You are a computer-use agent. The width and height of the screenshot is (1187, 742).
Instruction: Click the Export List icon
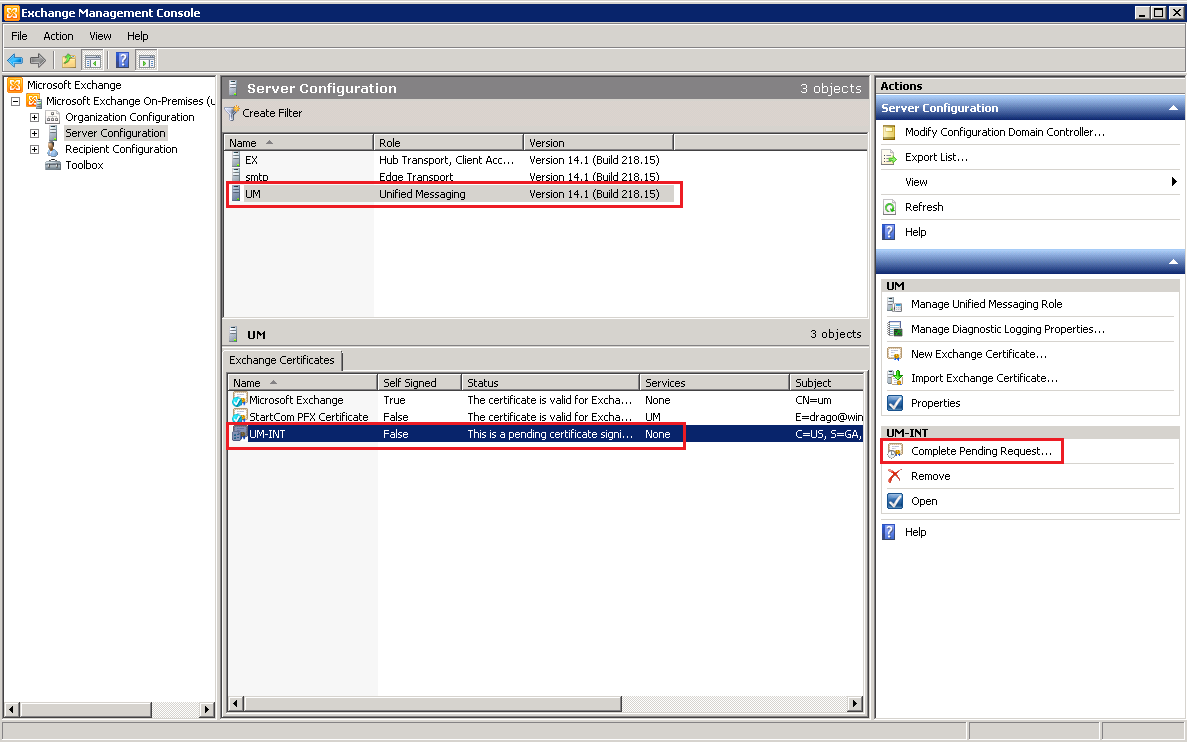point(889,157)
